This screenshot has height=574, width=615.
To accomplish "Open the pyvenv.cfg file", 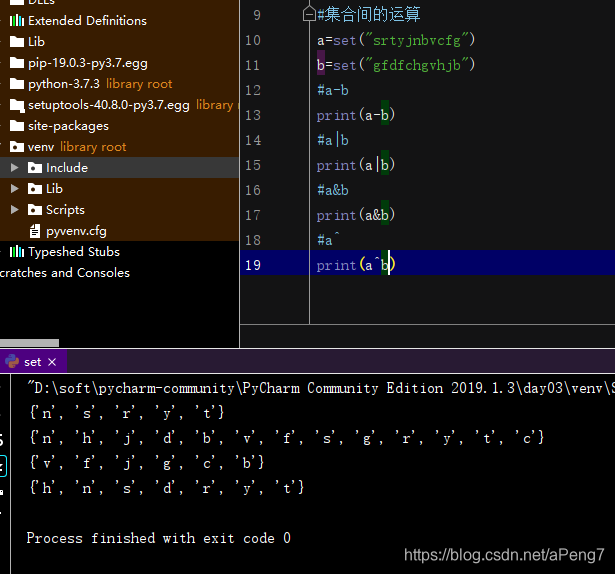I will point(76,231).
